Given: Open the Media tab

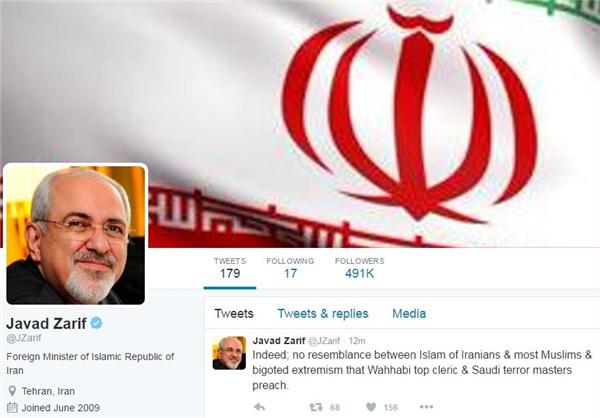Looking at the screenshot, I should [409, 314].
